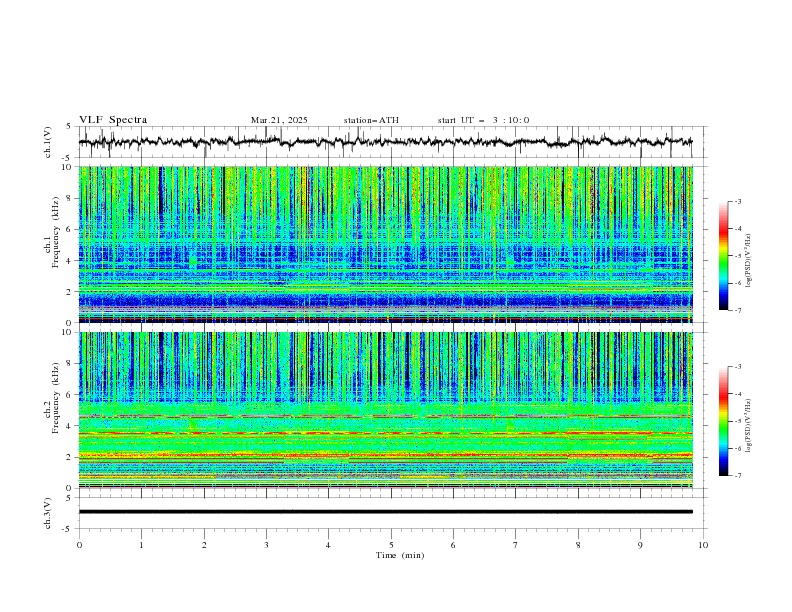Click the 'Time (min)' axis label
This screenshot has width=792, height=612.
pyautogui.click(x=400, y=555)
